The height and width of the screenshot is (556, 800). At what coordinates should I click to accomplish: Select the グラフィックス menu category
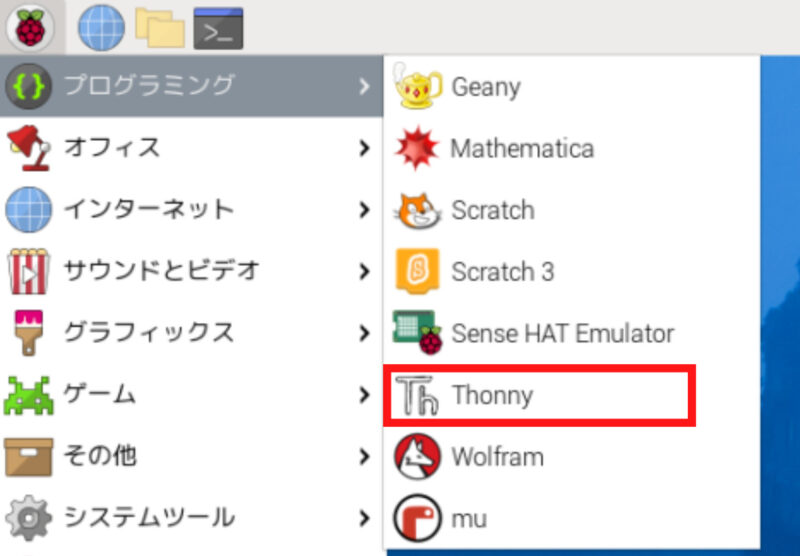pos(191,333)
